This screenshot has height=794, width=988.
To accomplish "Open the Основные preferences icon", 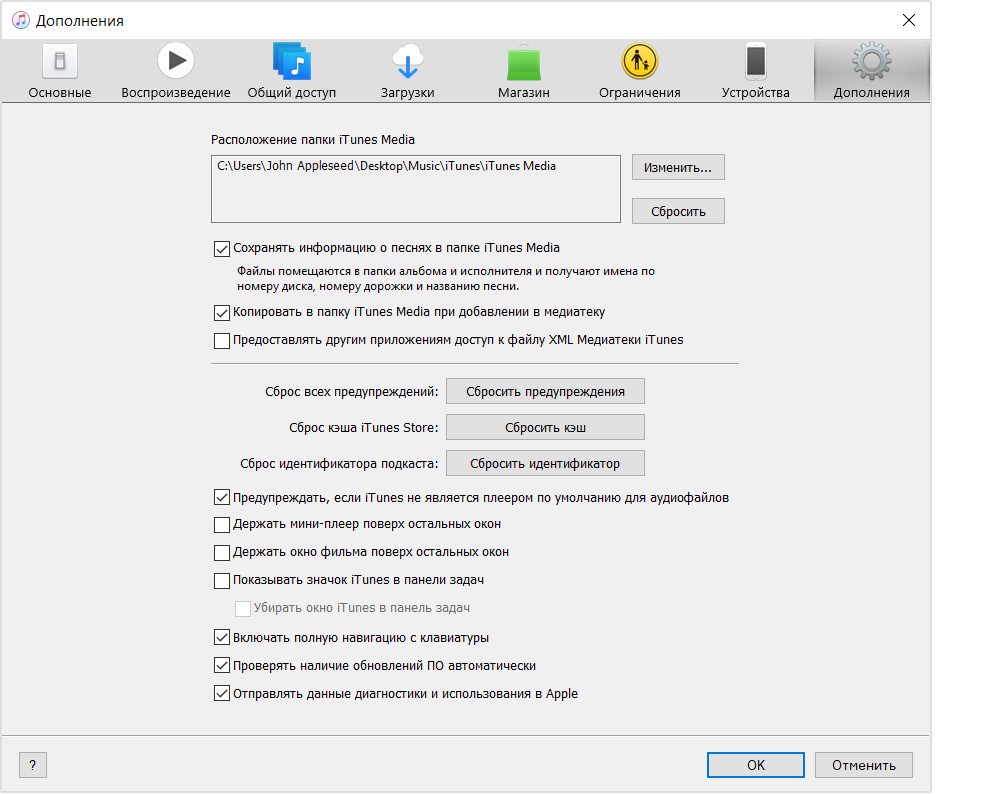I will pyautogui.click(x=60, y=62).
